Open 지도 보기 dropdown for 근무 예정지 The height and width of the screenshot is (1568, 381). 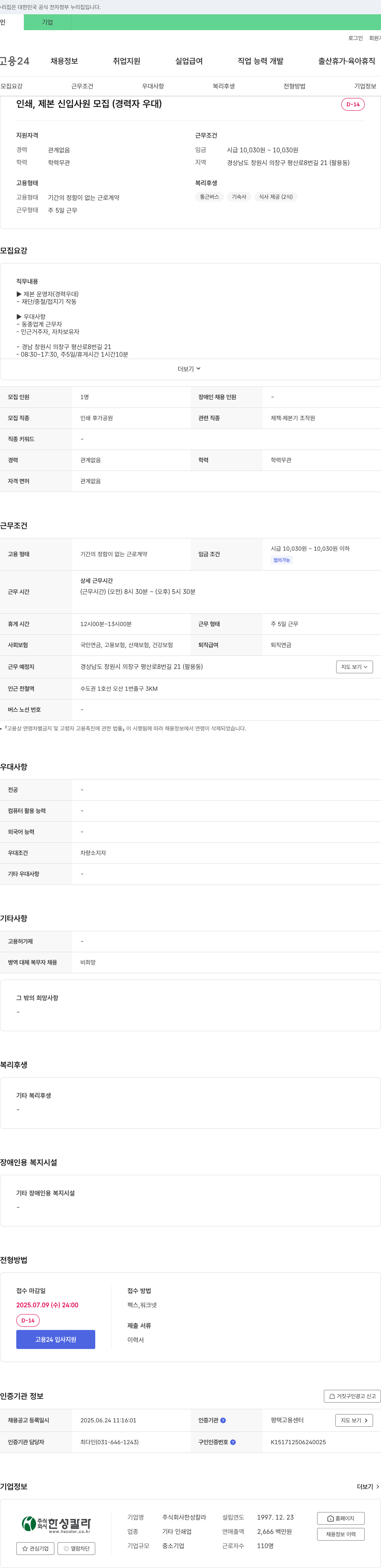[354, 667]
